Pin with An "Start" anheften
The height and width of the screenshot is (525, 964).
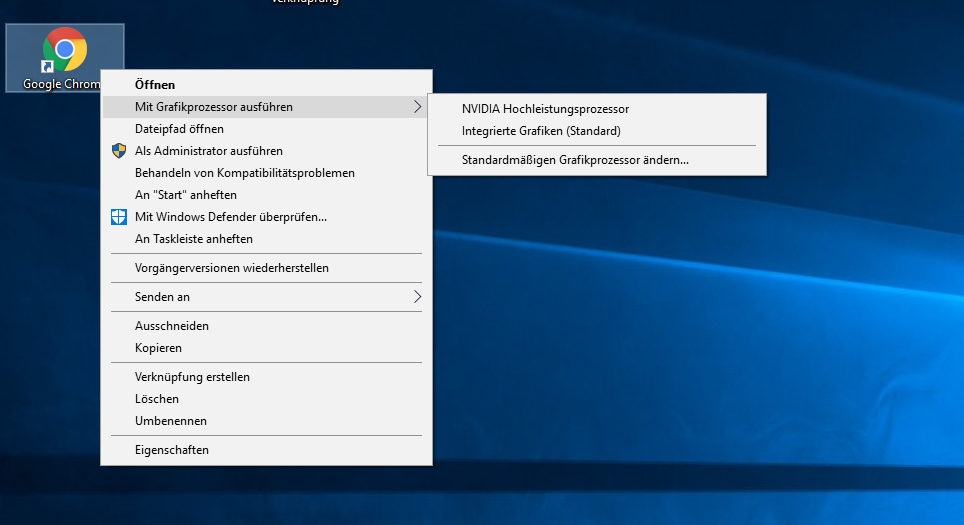266,195
